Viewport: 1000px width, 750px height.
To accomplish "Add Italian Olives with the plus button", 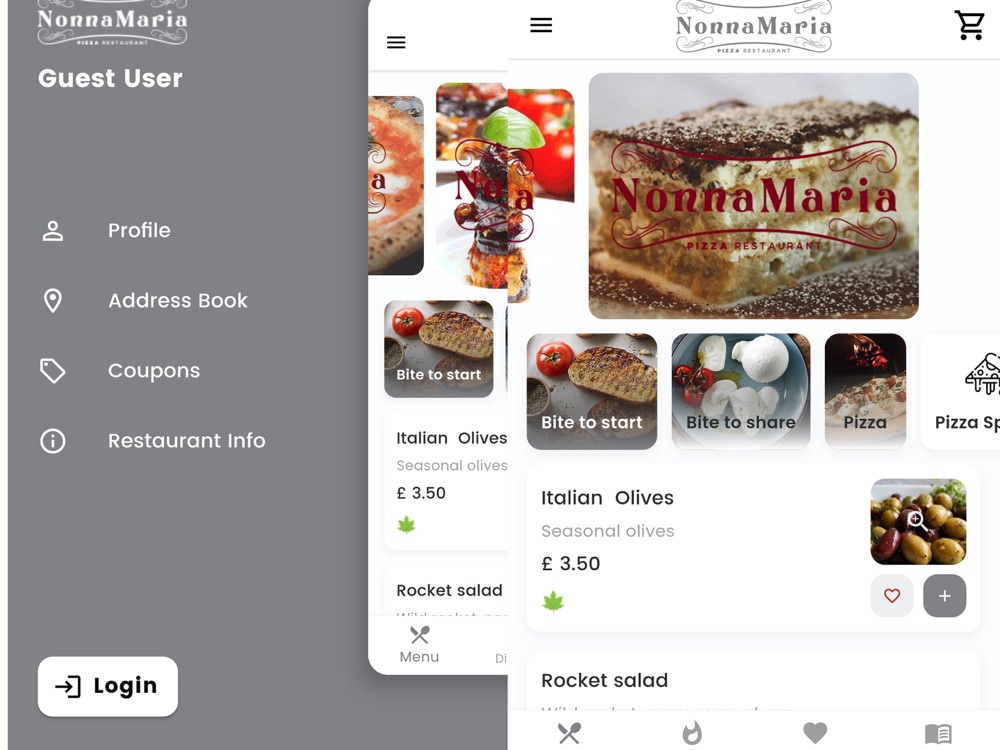I will (x=945, y=596).
